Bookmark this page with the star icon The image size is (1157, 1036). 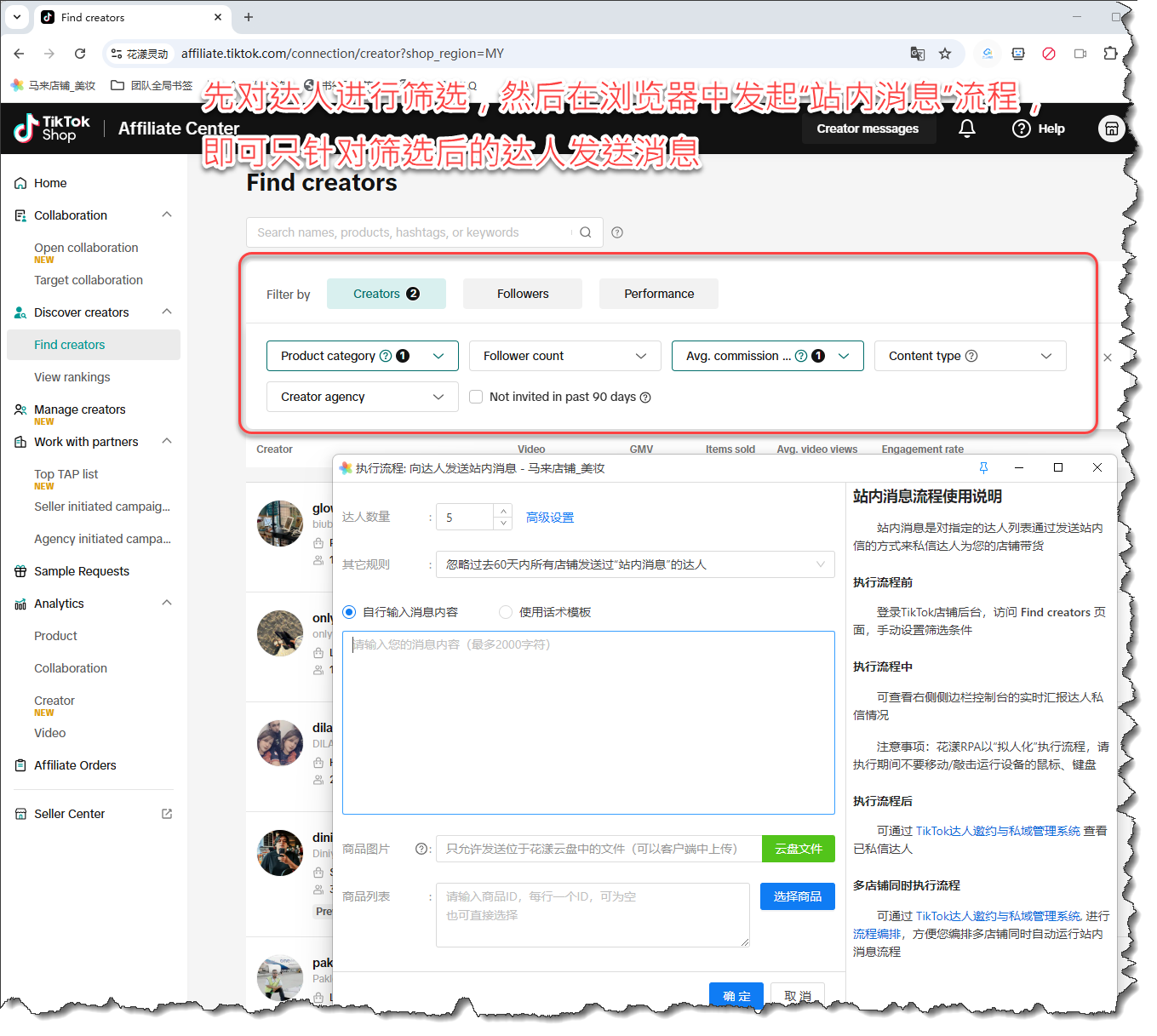point(945,54)
